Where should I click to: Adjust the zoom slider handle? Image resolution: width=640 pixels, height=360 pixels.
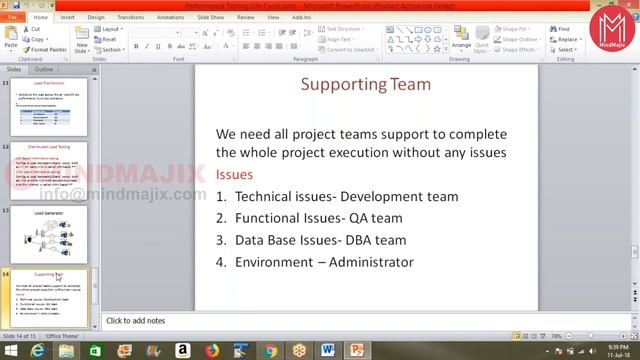point(590,336)
